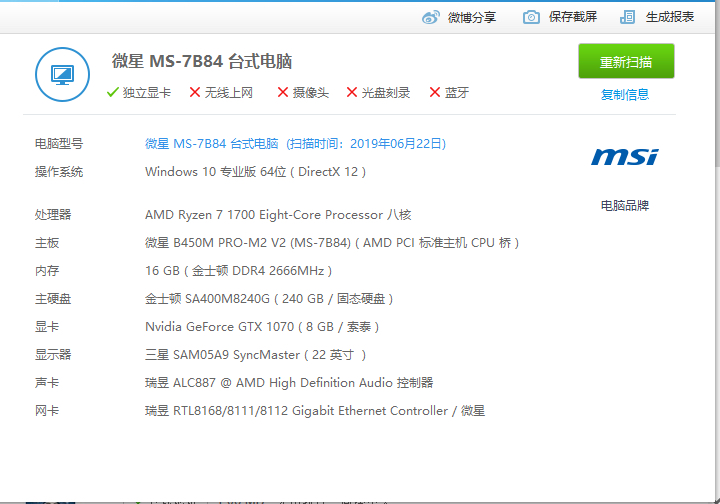Click the 光盘刻录 feature label
The image size is (720, 504).
coord(386,93)
